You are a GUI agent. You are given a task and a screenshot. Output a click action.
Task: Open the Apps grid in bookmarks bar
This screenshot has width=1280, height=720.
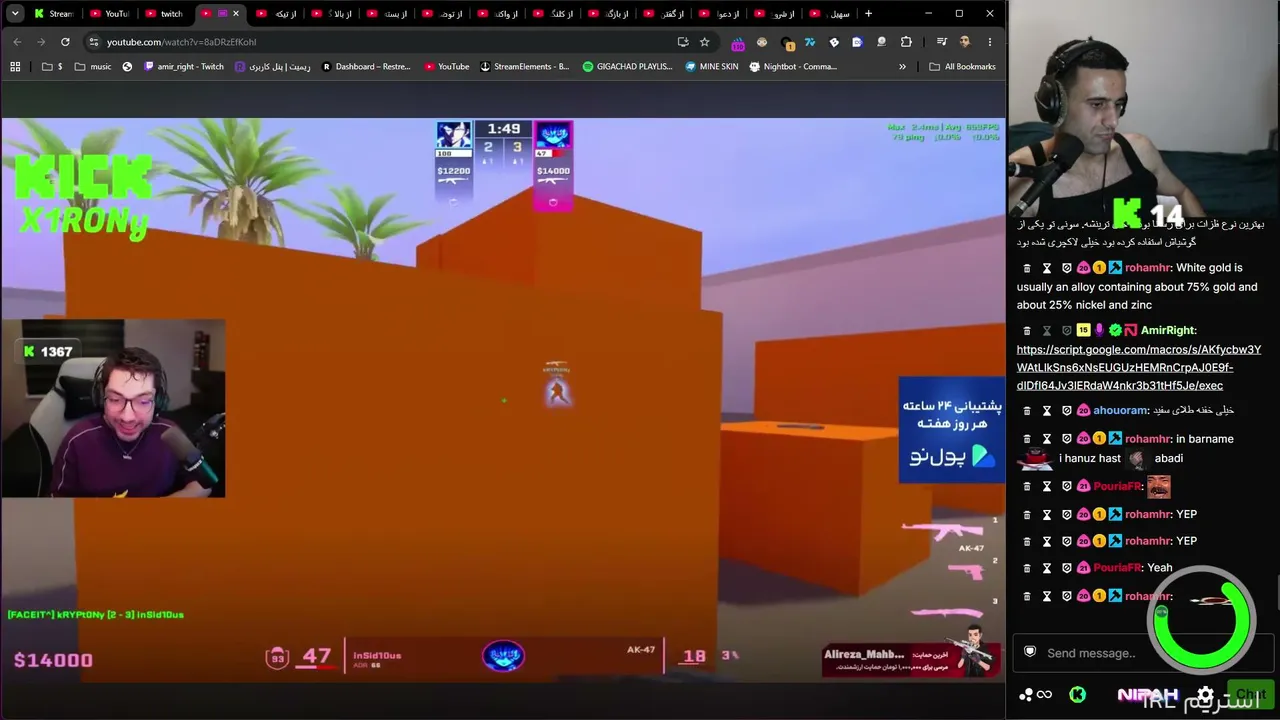point(15,67)
